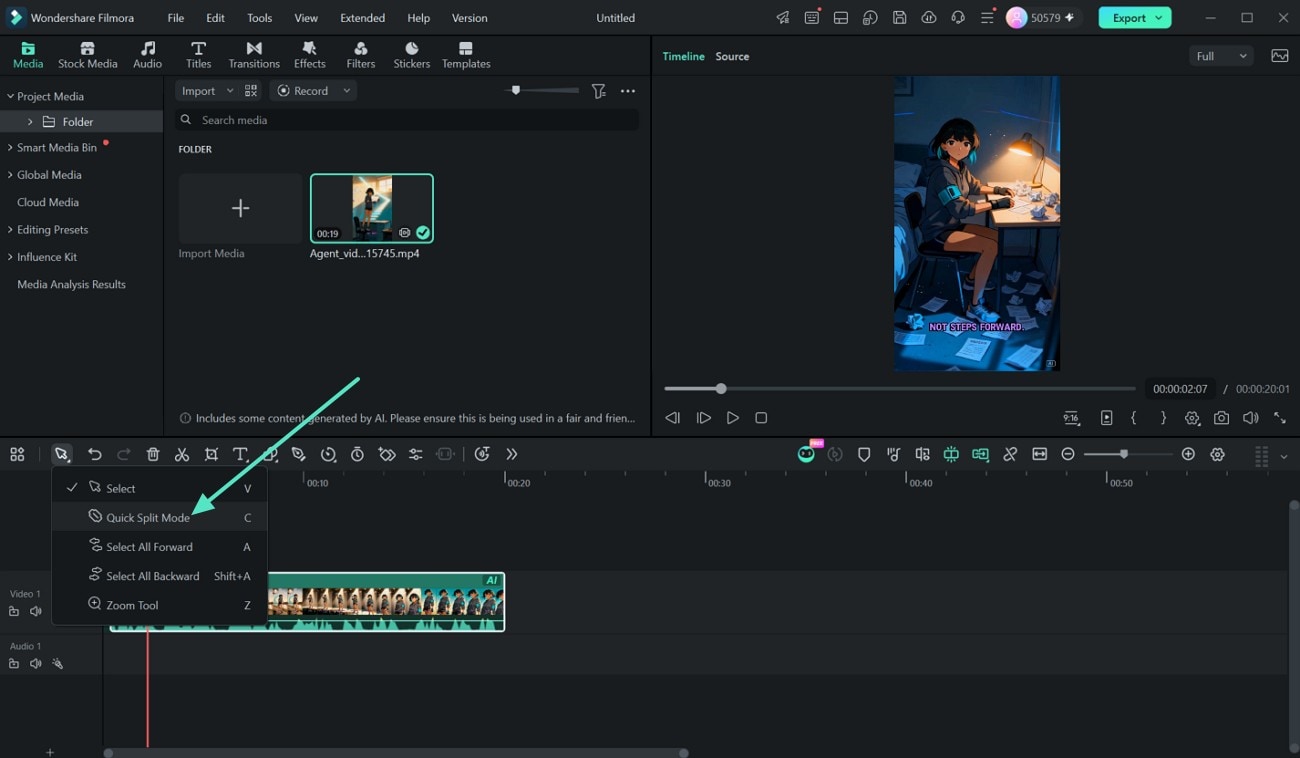Click the preview volume speaker icon
The image size is (1300, 758).
[x=1250, y=418]
